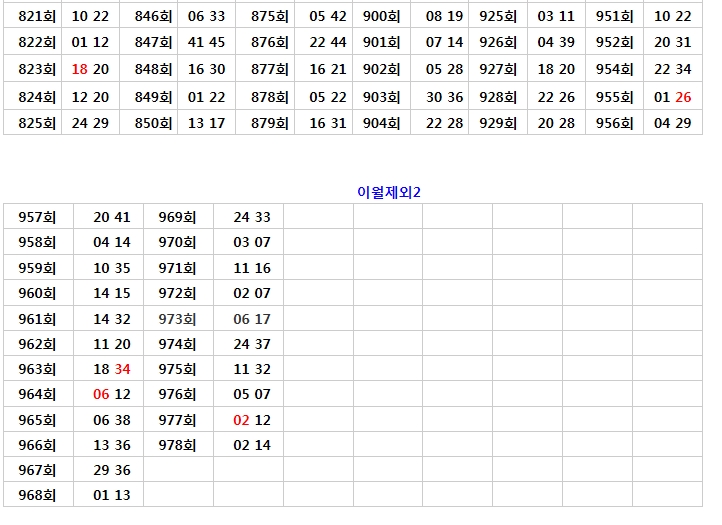Select the 879회 cell

(270, 123)
